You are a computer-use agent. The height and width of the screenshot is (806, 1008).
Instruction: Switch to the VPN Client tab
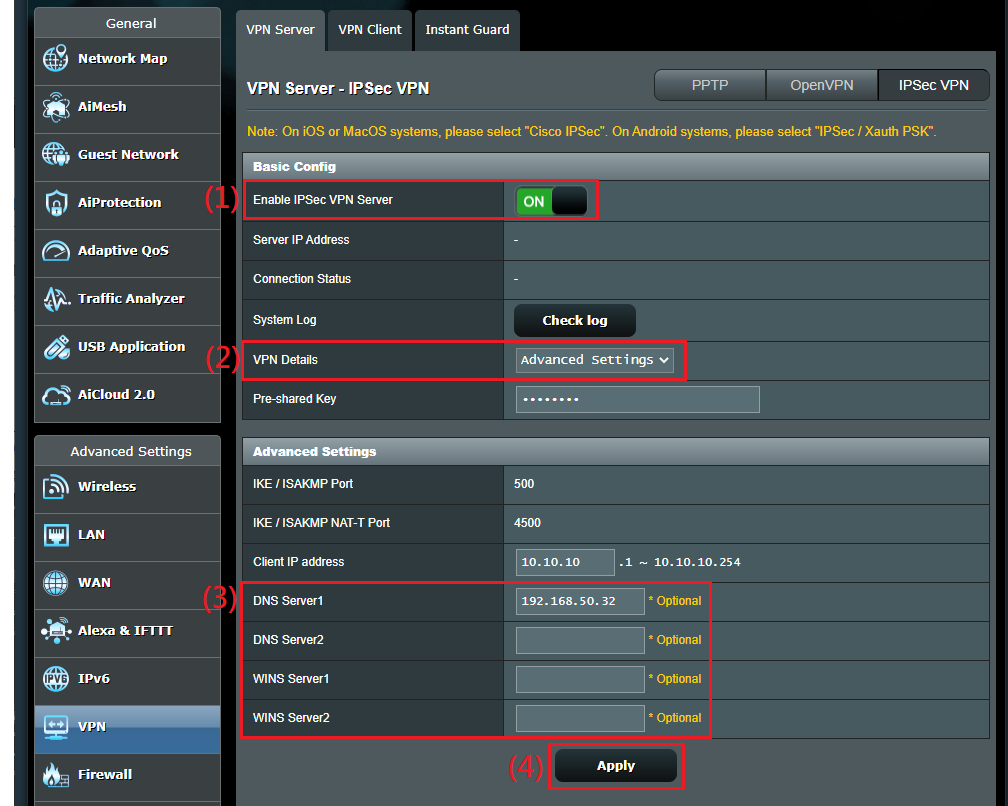tap(370, 30)
